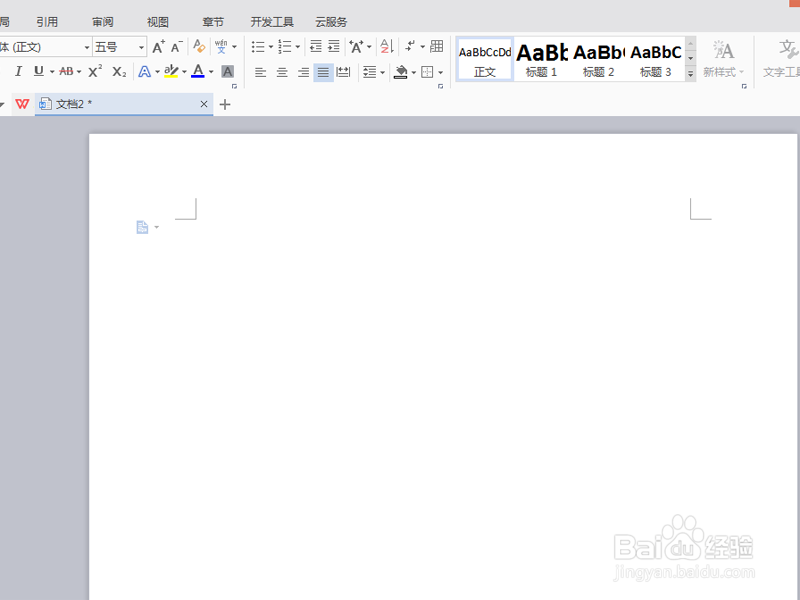Viewport: 800px width, 600px height.
Task: Apply paragraph shading fill color
Action: [x=401, y=72]
